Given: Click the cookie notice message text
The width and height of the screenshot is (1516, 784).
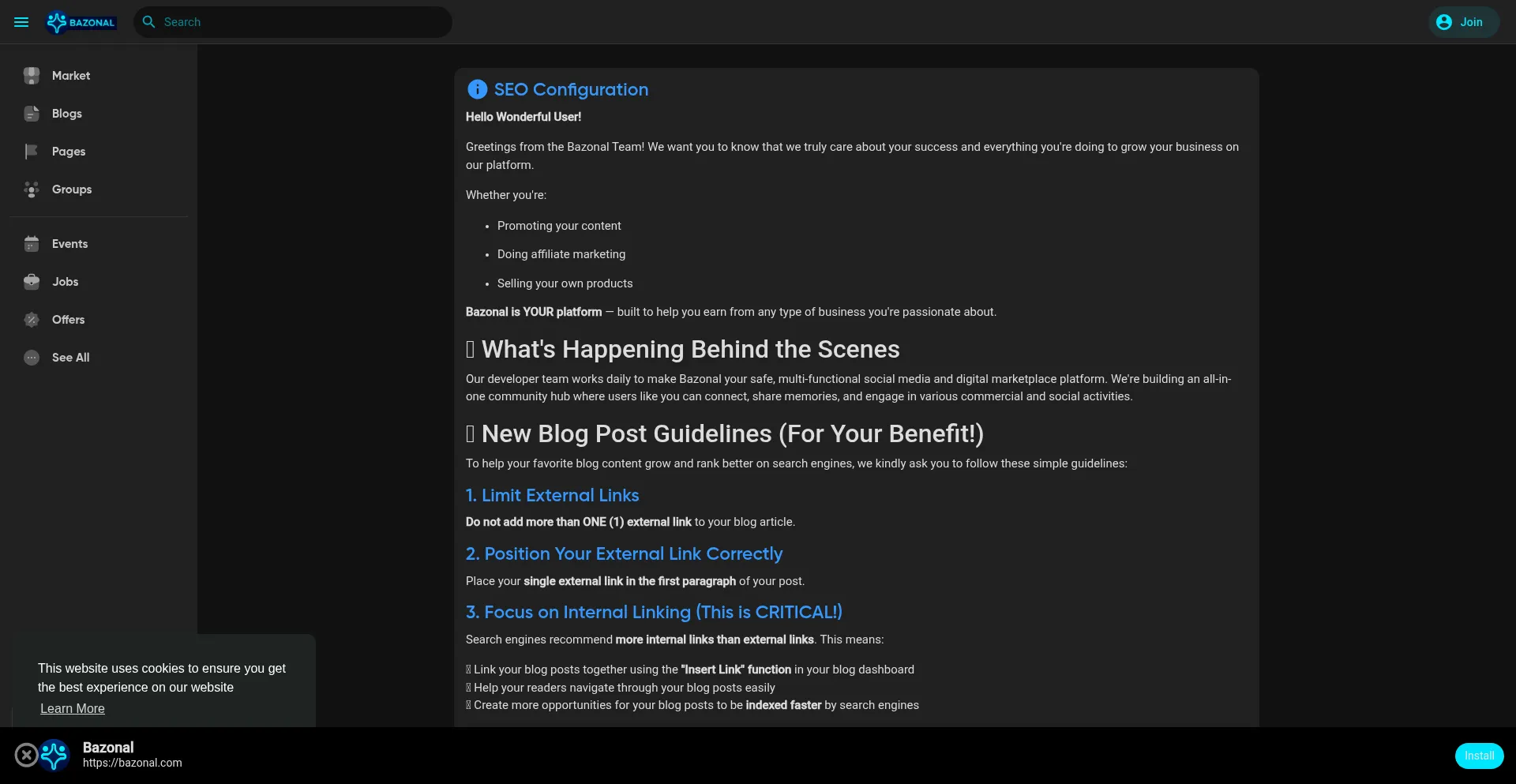Looking at the screenshot, I should click(162, 677).
